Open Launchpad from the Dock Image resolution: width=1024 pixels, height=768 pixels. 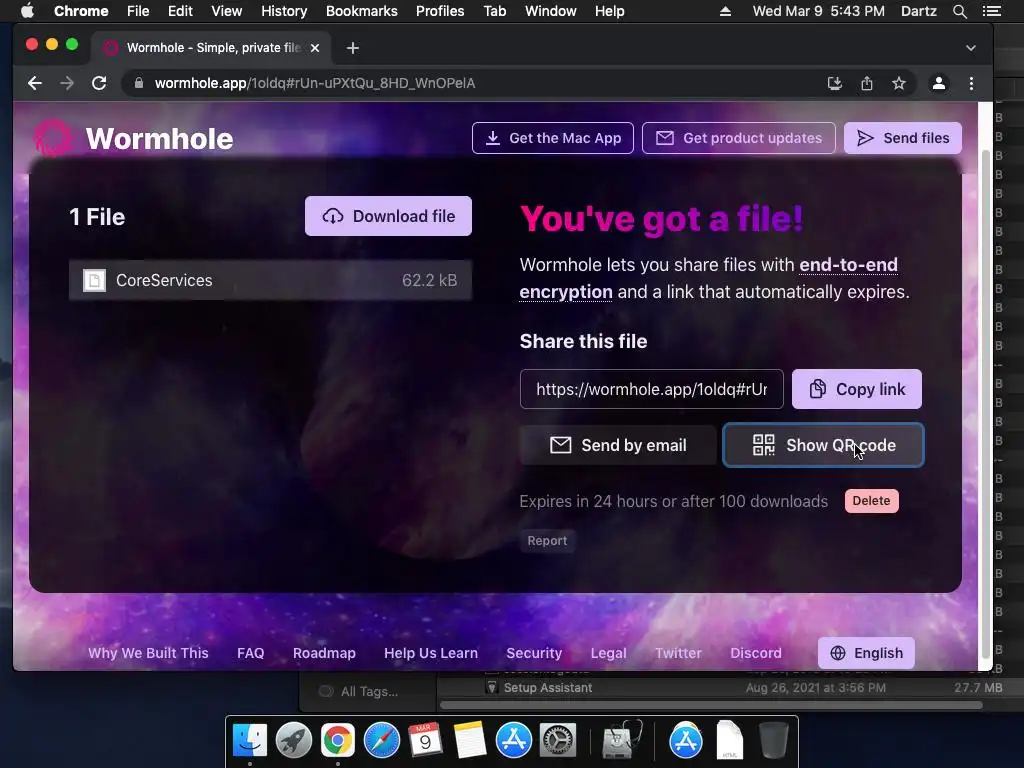294,741
